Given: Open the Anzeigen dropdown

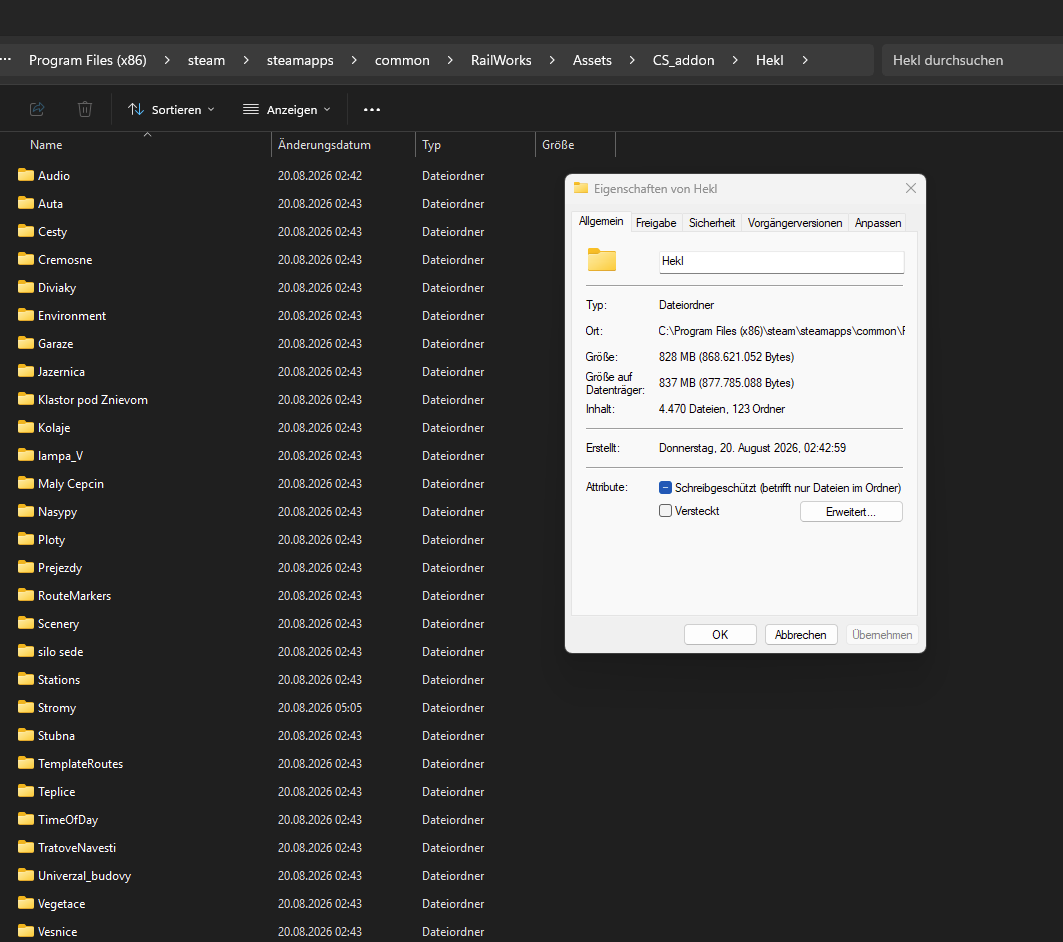Looking at the screenshot, I should click(287, 109).
